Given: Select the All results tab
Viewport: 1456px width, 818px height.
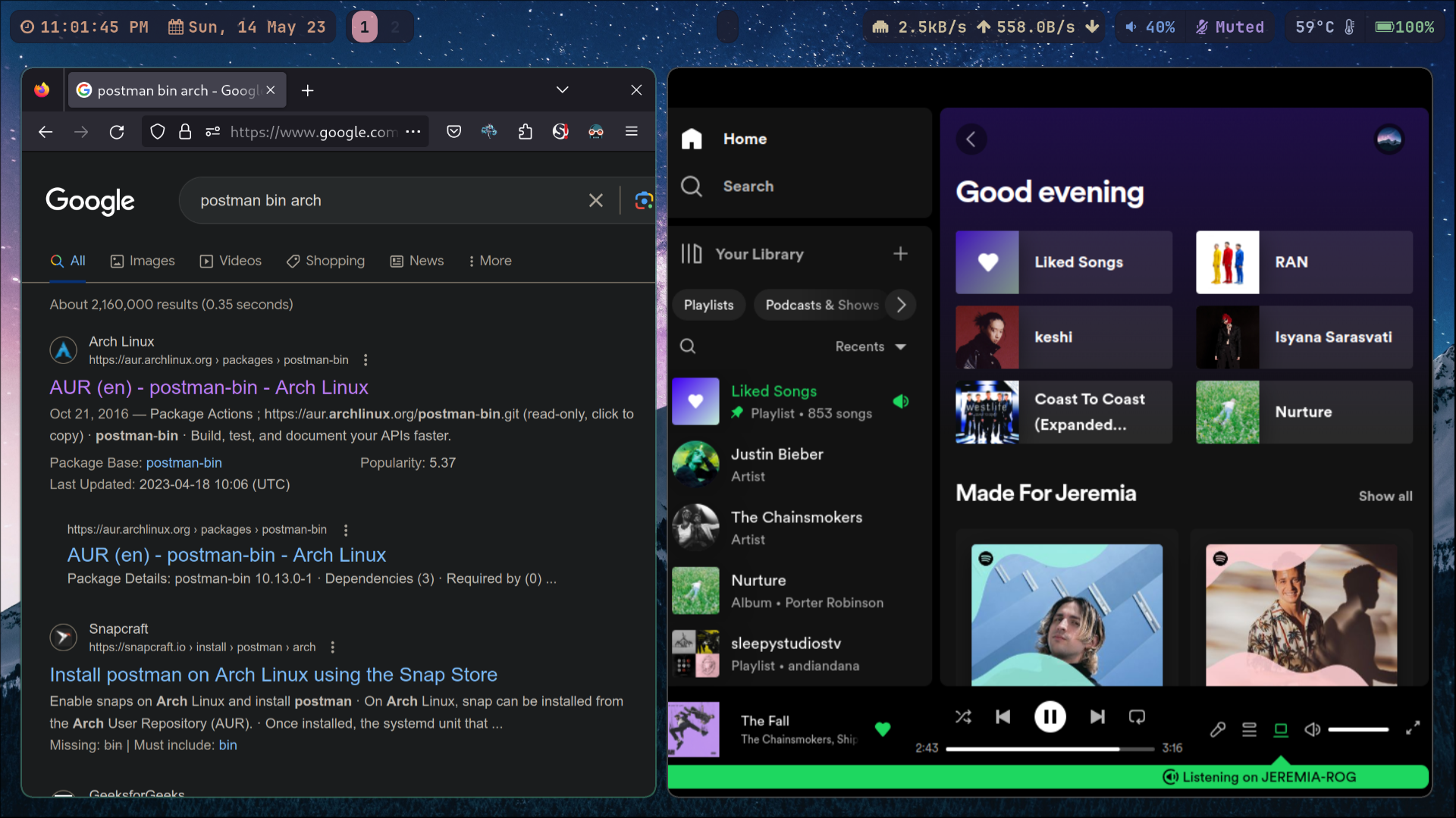Looking at the screenshot, I should pos(67,261).
